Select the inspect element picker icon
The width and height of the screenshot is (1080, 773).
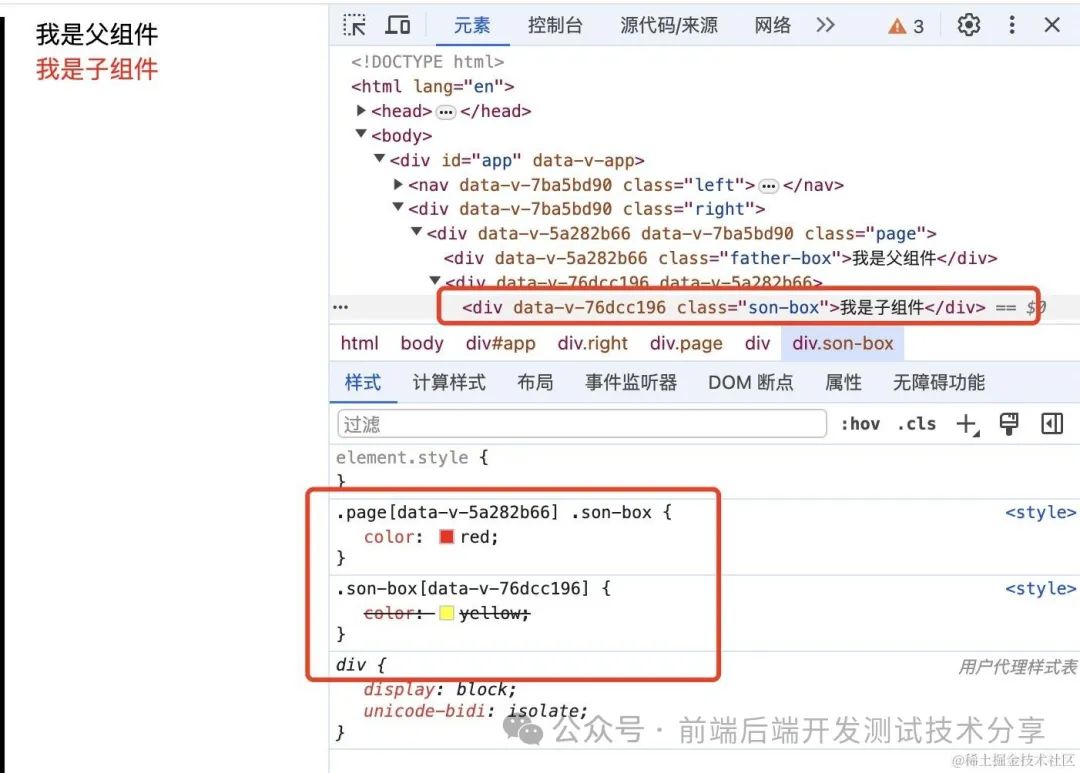[355, 25]
